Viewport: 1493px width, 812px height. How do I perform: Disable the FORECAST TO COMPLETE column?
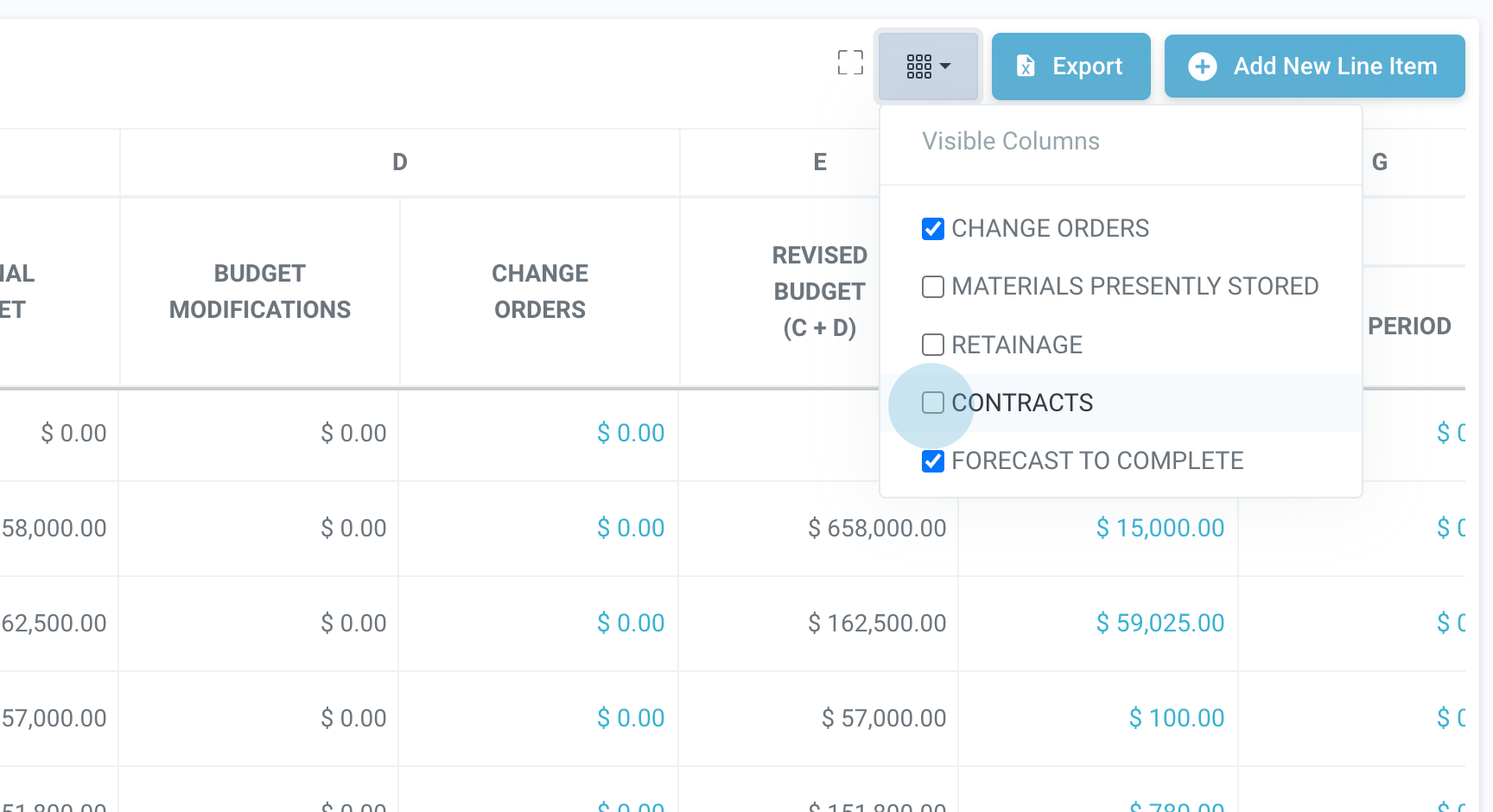tap(933, 461)
